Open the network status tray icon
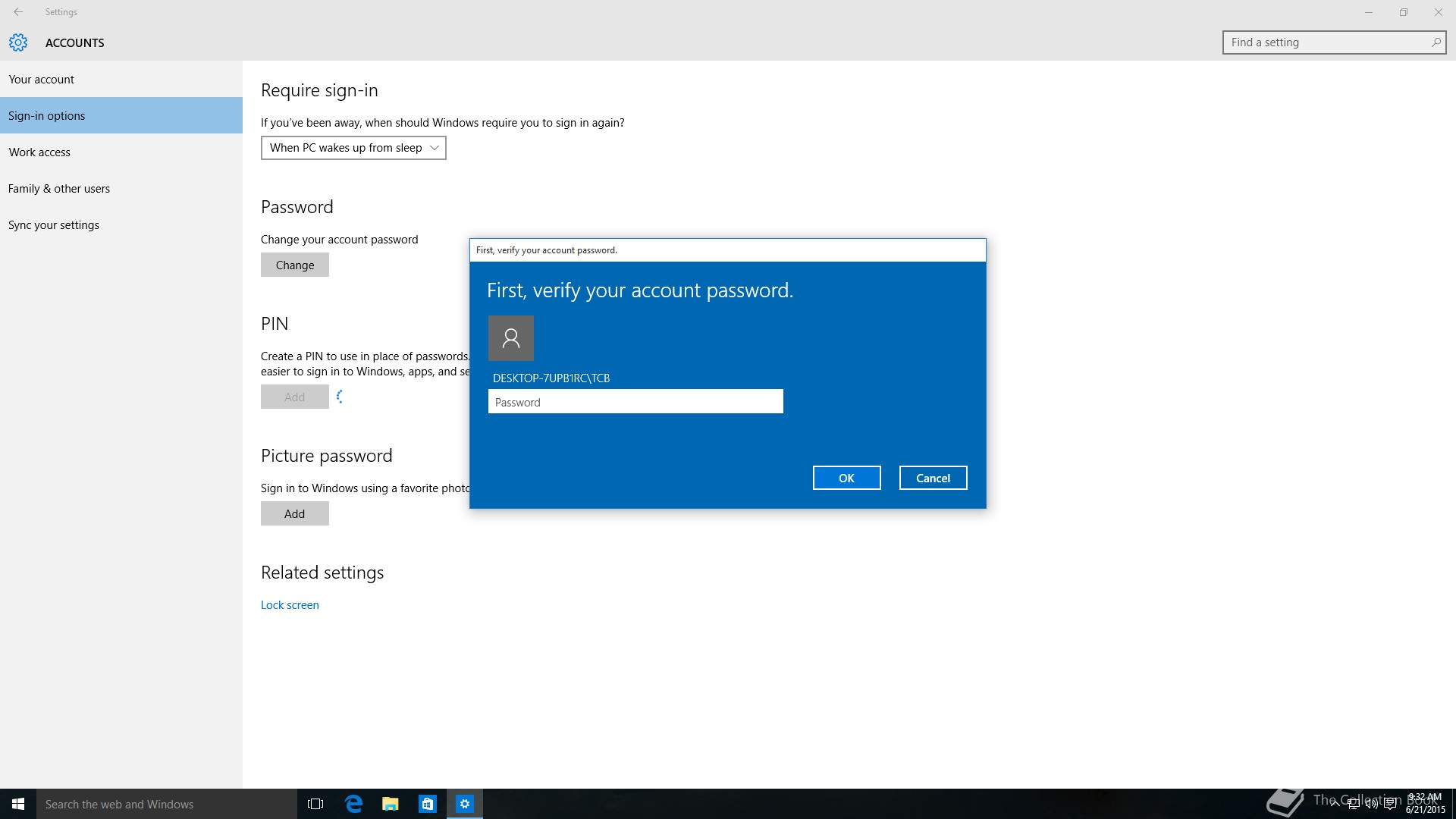1456x819 pixels. [1354, 804]
